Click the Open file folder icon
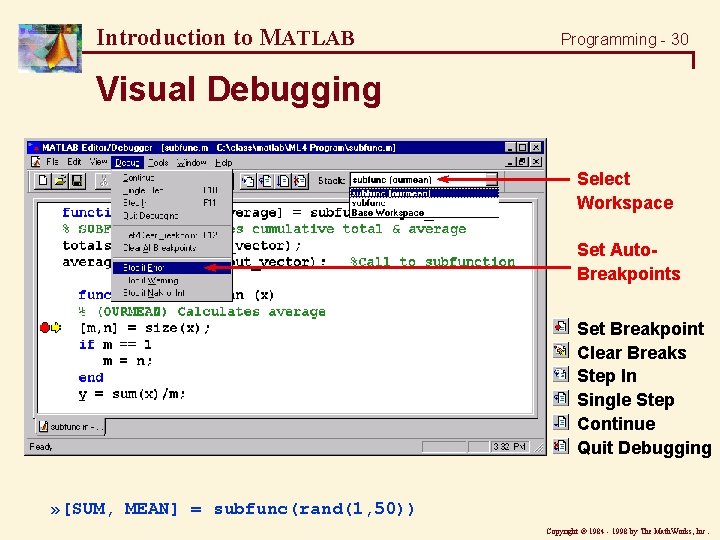Screen dimensions: 720x540 60,180
